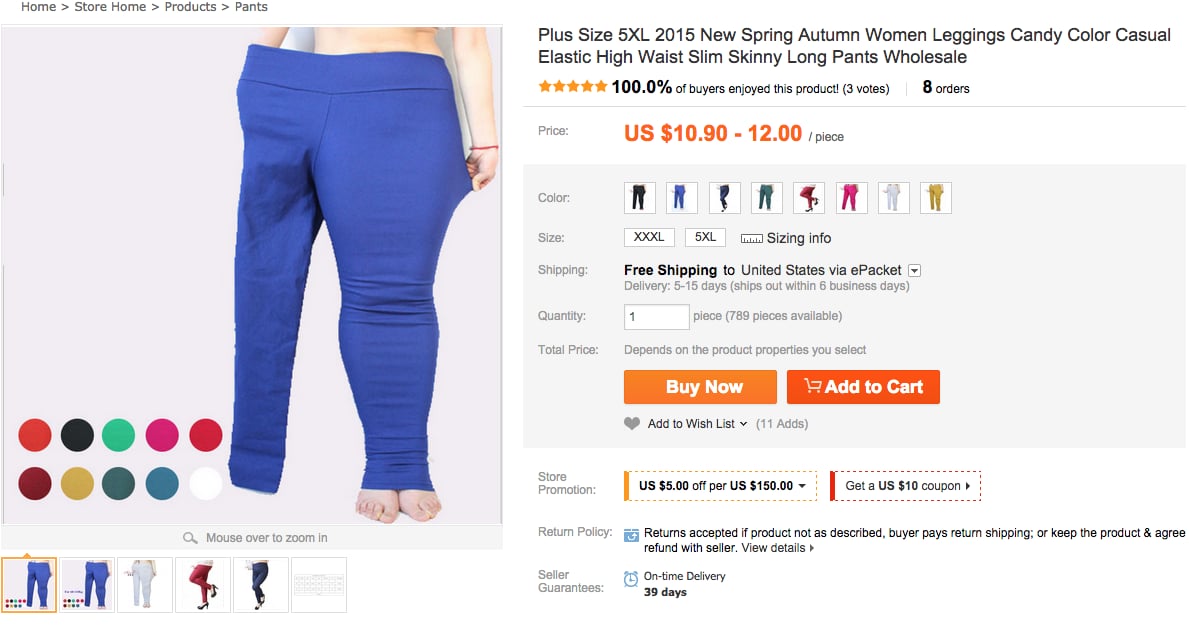Click the On-time Delivery alarm clock icon
Viewport: 1189px width, 626px height.
click(x=631, y=578)
